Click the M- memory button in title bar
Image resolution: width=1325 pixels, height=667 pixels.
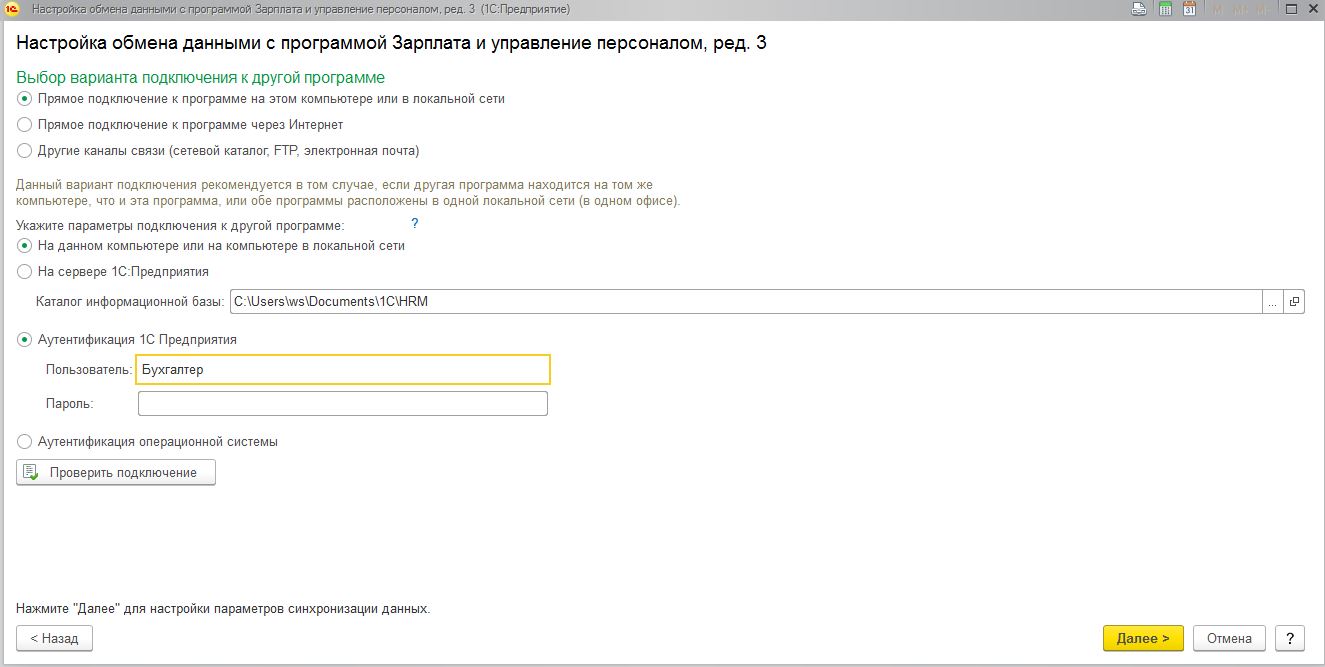click(1264, 9)
